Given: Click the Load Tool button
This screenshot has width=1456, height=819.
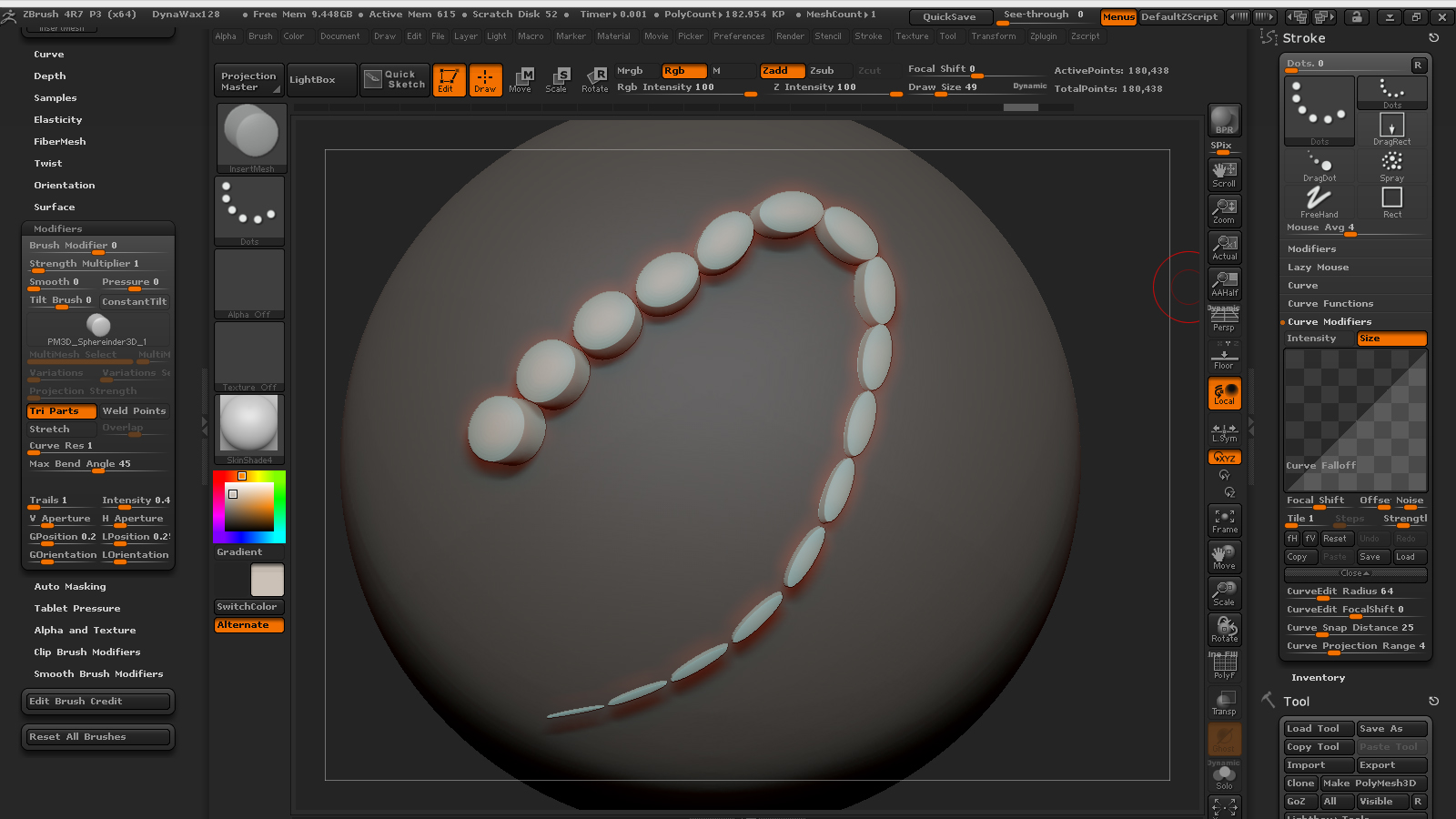Looking at the screenshot, I should click(x=1319, y=729).
